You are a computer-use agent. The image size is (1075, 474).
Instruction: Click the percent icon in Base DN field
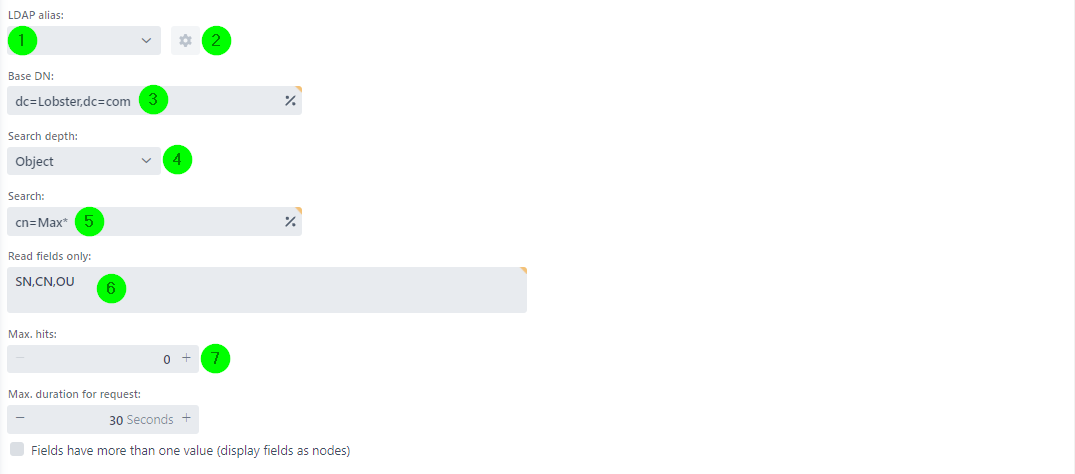click(290, 101)
